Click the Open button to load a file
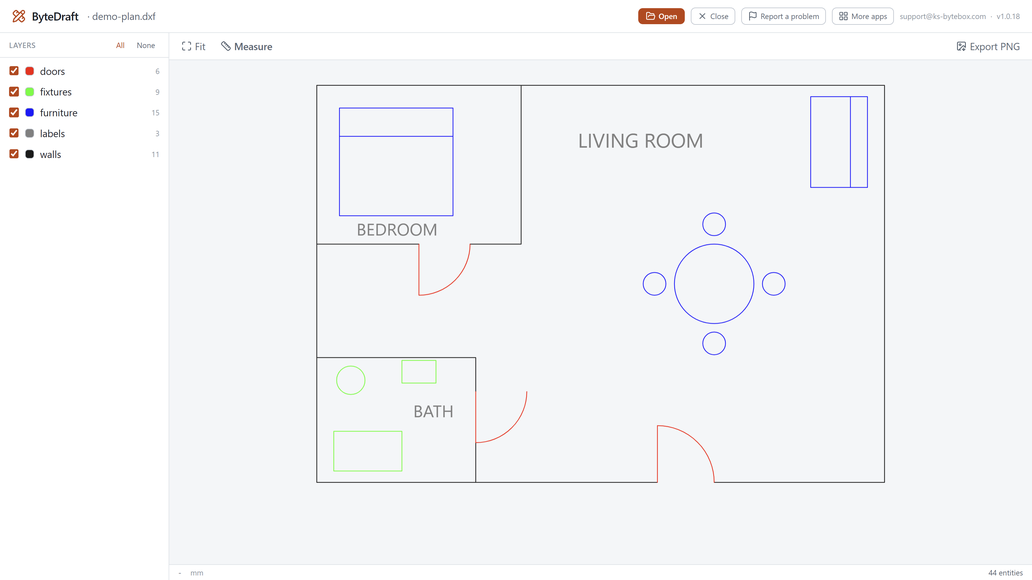1032x580 pixels. (x=661, y=16)
